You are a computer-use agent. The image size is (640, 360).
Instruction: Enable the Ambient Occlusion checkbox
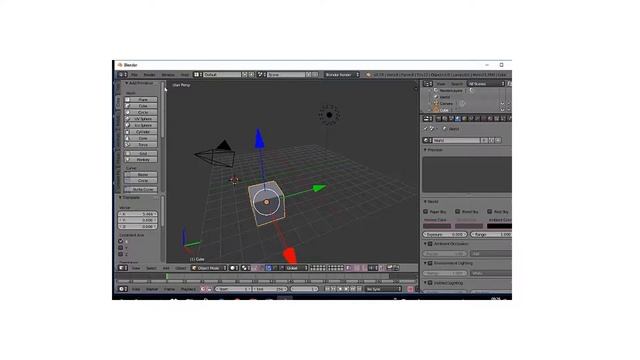click(x=430, y=244)
